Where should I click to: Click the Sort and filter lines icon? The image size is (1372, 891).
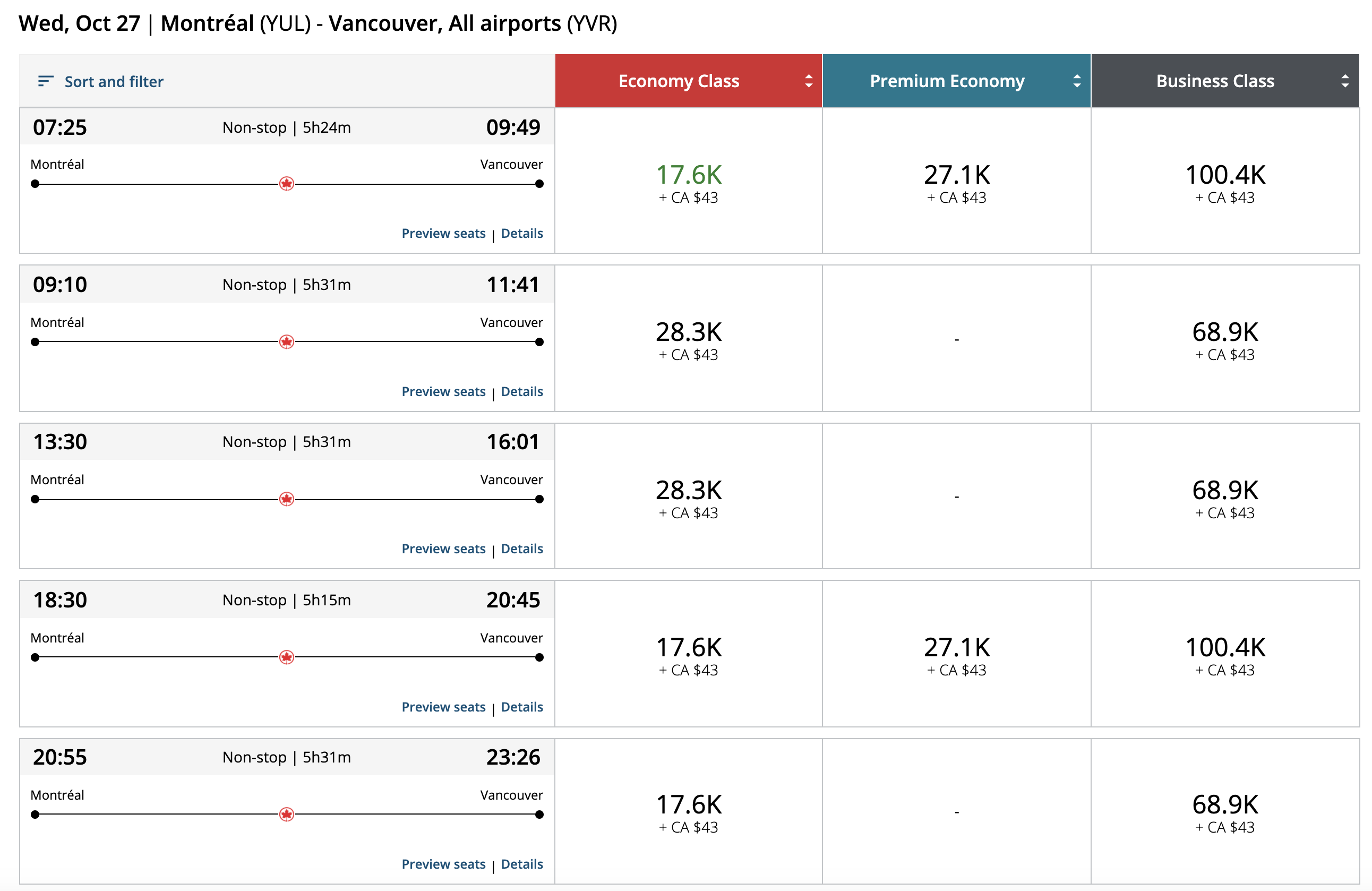(x=46, y=81)
